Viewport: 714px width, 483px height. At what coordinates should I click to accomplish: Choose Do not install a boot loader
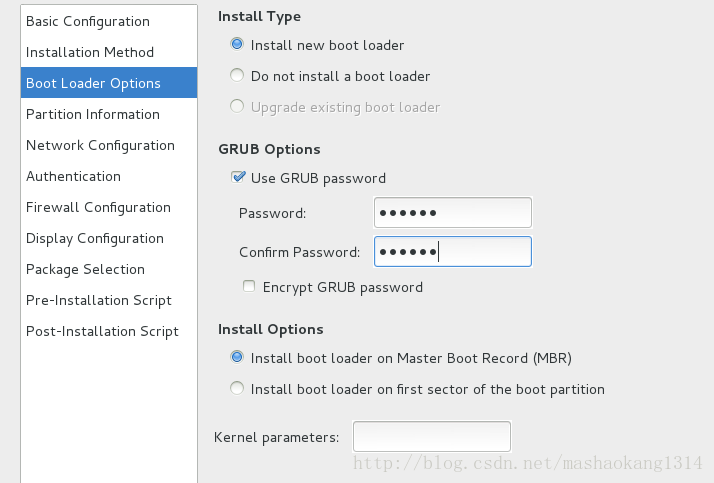237,76
